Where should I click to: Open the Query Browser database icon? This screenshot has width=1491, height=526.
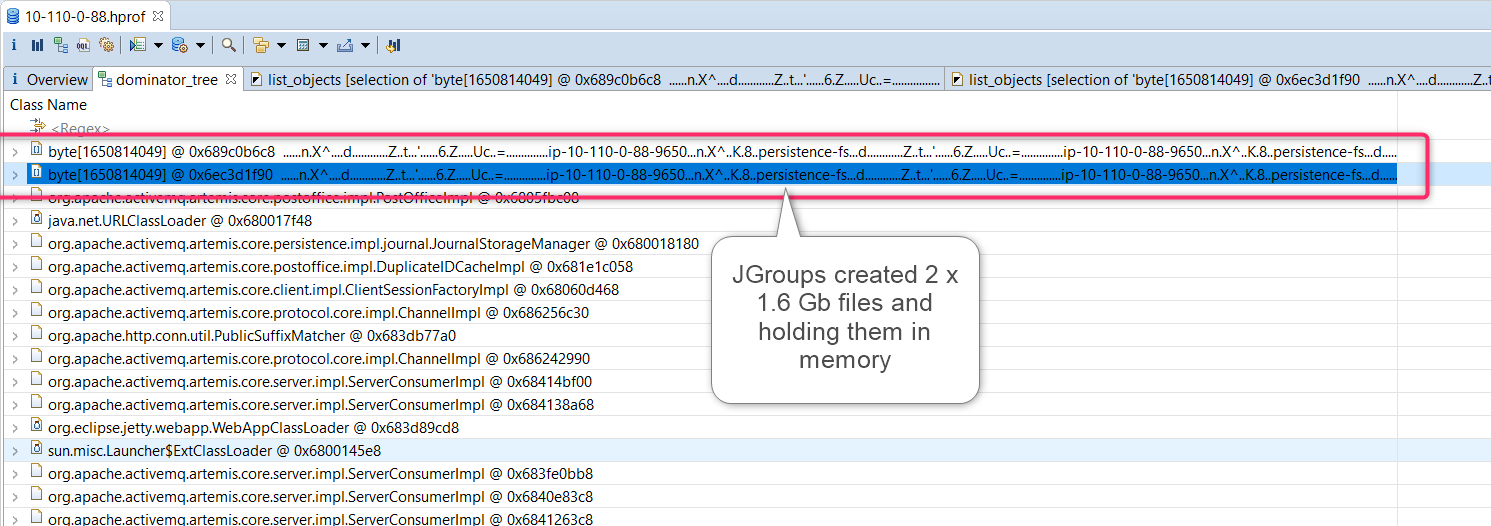(x=180, y=45)
